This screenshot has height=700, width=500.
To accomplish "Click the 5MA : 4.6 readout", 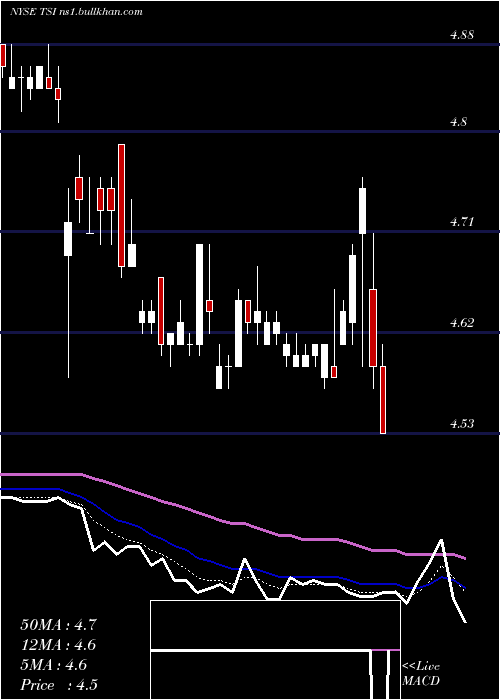I will point(54,665).
